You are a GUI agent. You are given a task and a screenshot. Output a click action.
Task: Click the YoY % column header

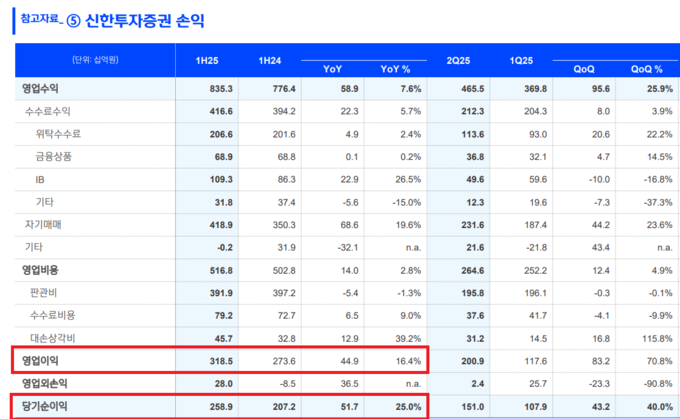[395, 69]
